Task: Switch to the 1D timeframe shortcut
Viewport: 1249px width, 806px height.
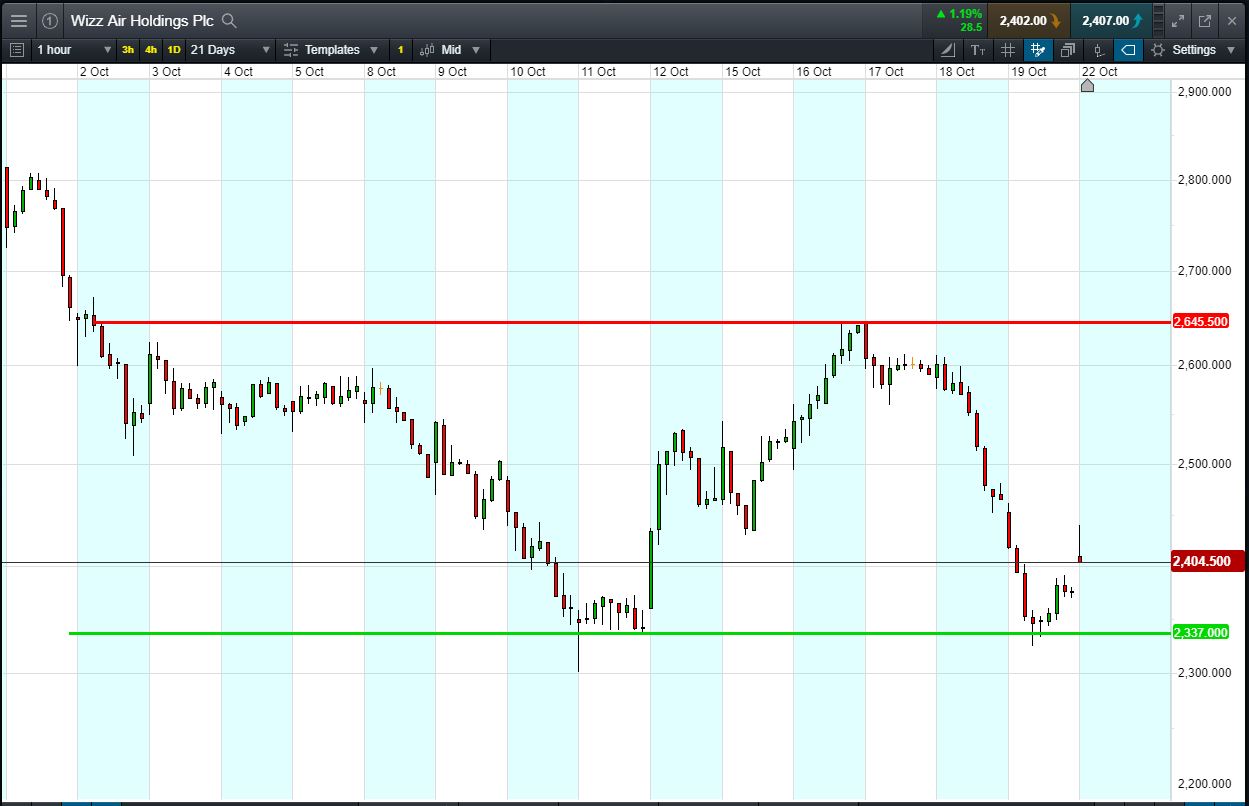Action: click(174, 50)
